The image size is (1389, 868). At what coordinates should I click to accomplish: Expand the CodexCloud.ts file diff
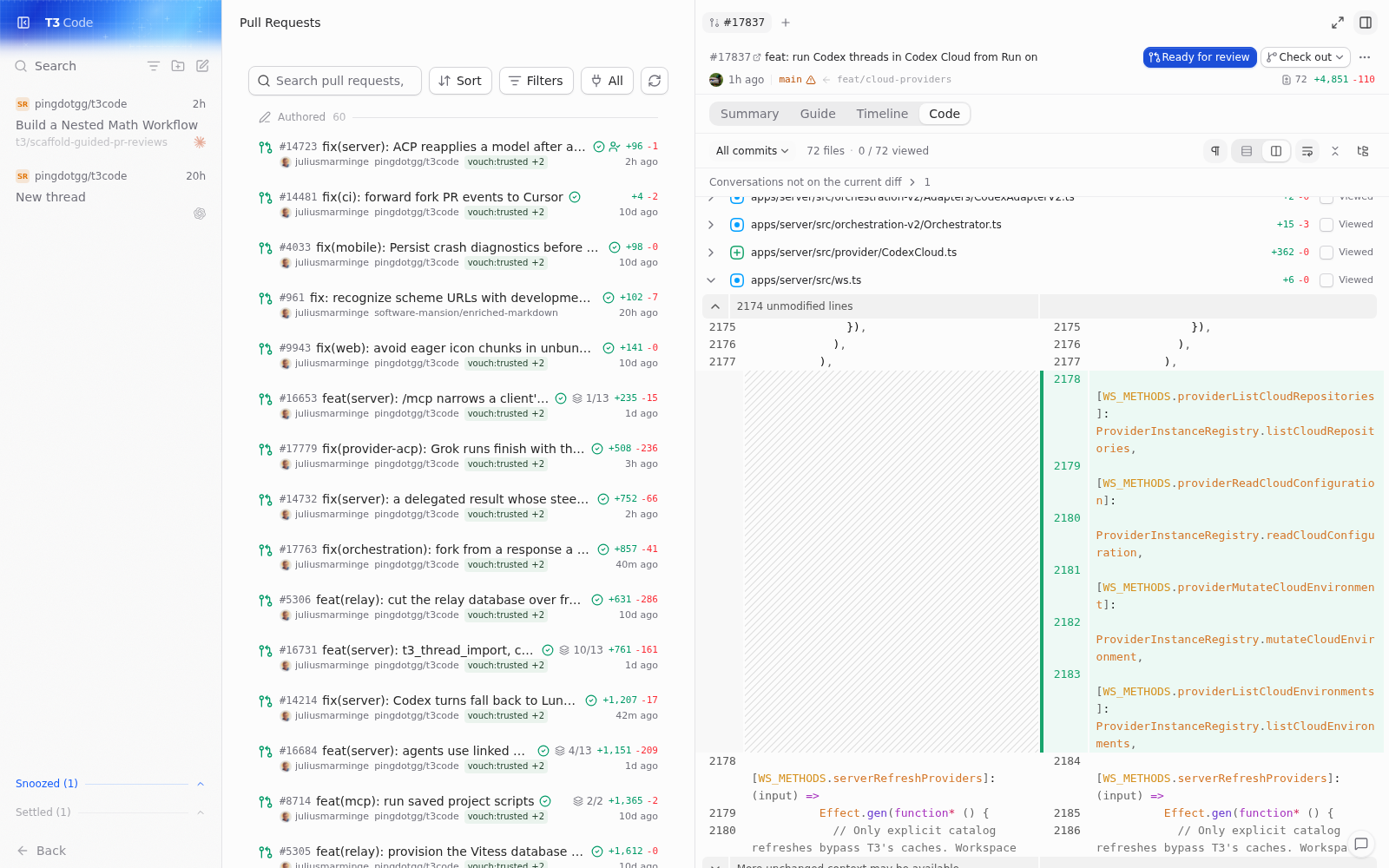pos(711,253)
